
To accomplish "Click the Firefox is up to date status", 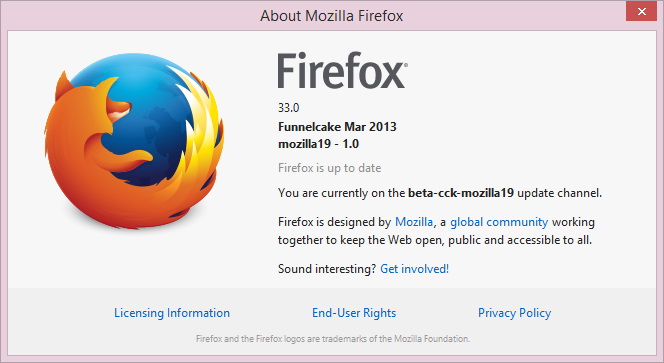I will pyautogui.click(x=329, y=168).
